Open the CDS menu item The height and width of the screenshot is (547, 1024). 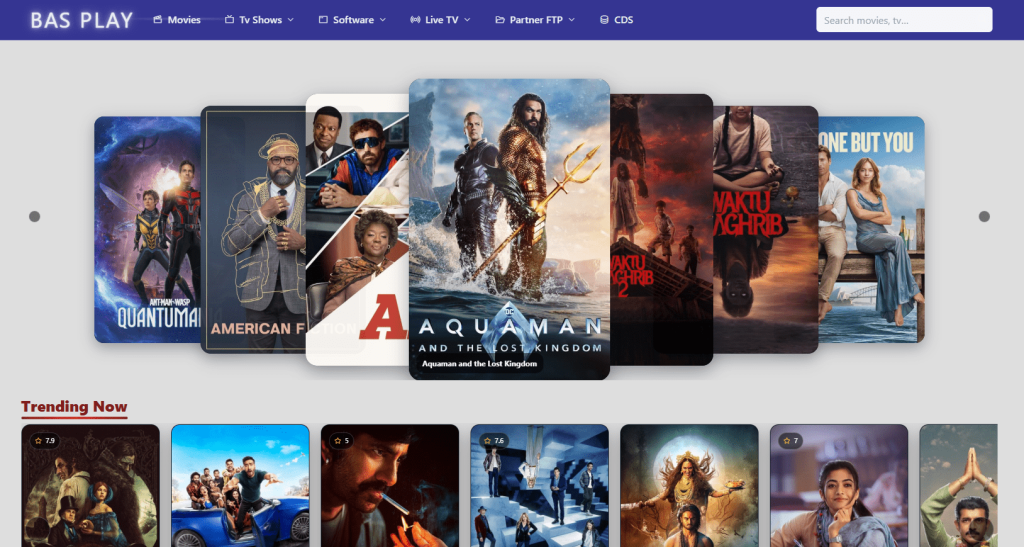coord(623,20)
